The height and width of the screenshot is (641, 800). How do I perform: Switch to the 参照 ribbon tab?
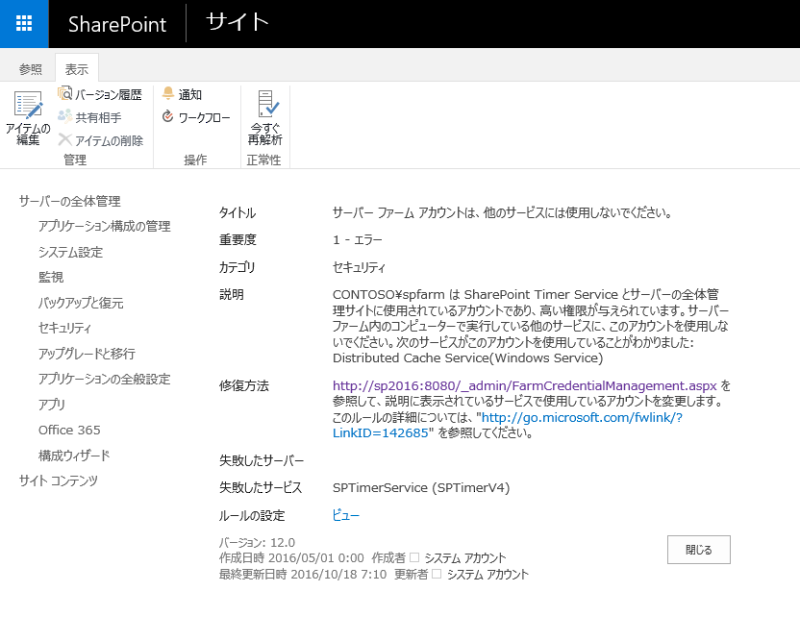tap(31, 69)
